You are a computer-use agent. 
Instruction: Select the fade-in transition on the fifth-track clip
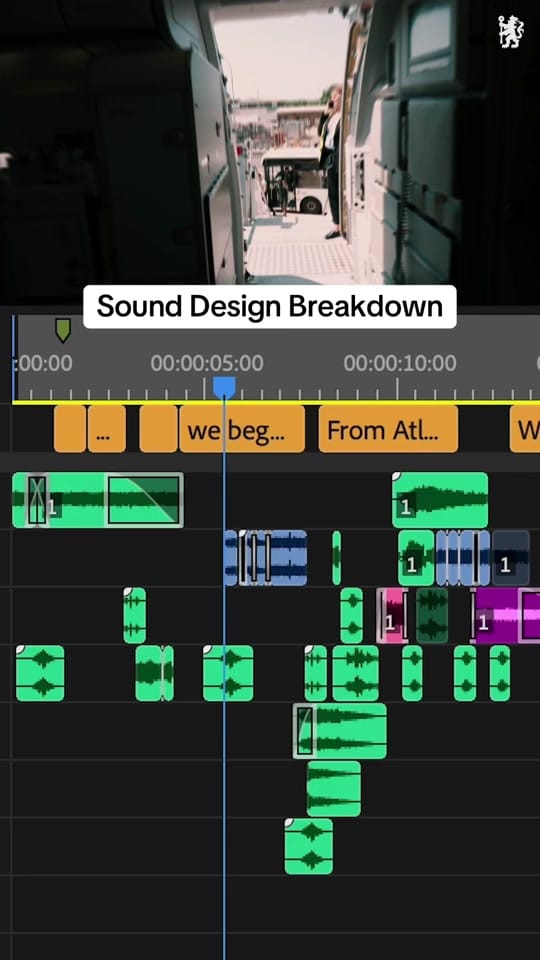304,730
